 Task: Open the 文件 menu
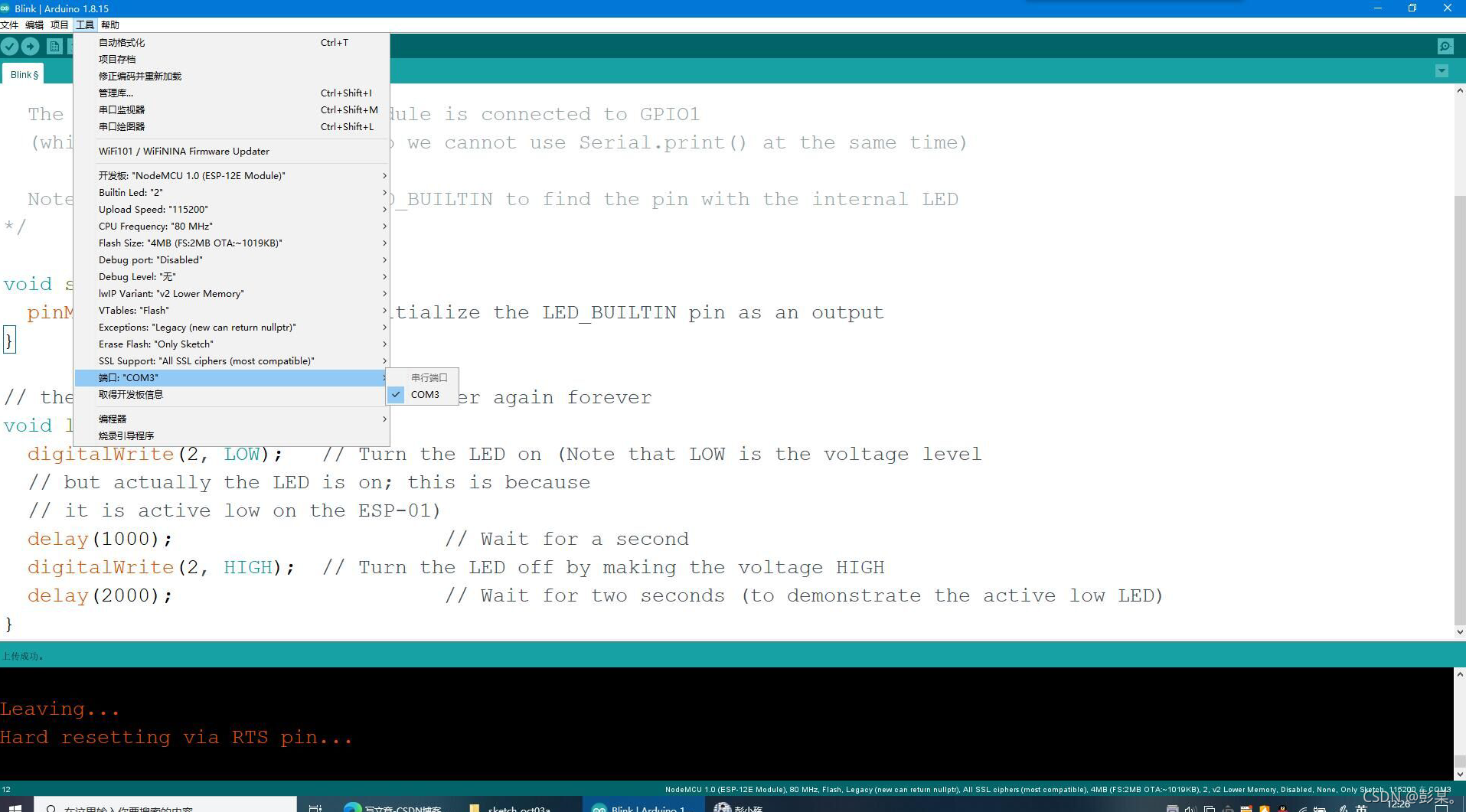coord(10,24)
